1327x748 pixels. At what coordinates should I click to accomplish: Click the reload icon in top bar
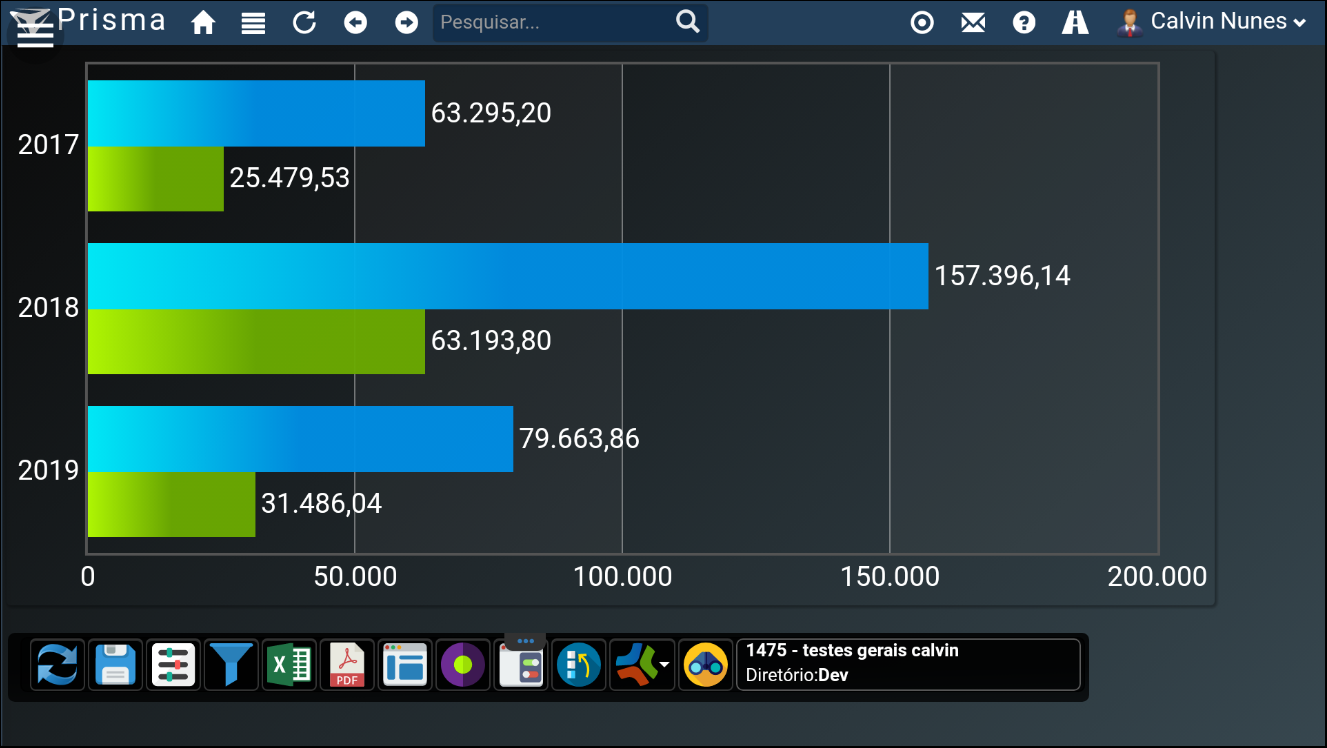click(x=305, y=22)
